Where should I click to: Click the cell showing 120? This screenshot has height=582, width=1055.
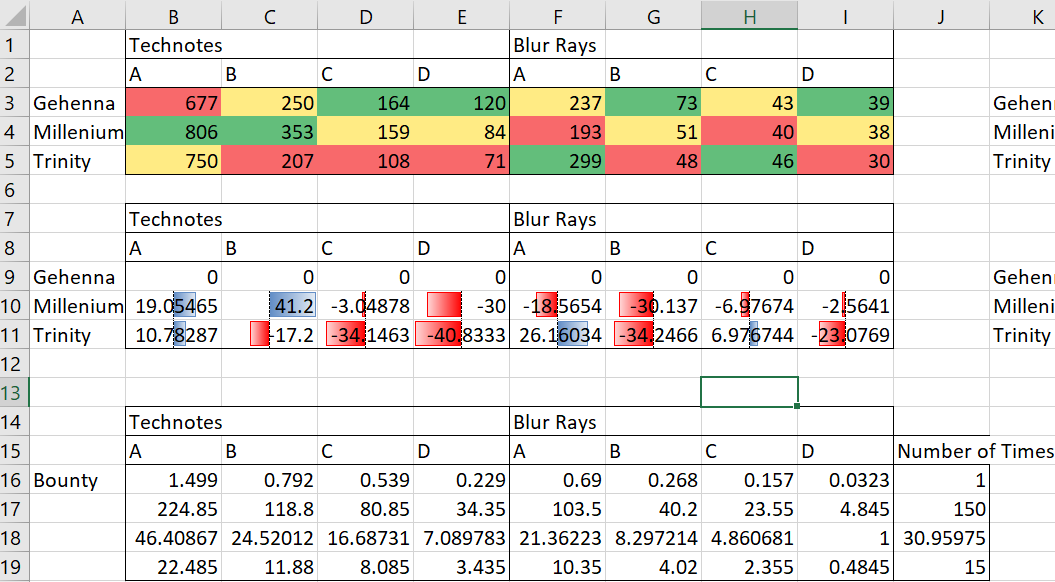(x=462, y=102)
